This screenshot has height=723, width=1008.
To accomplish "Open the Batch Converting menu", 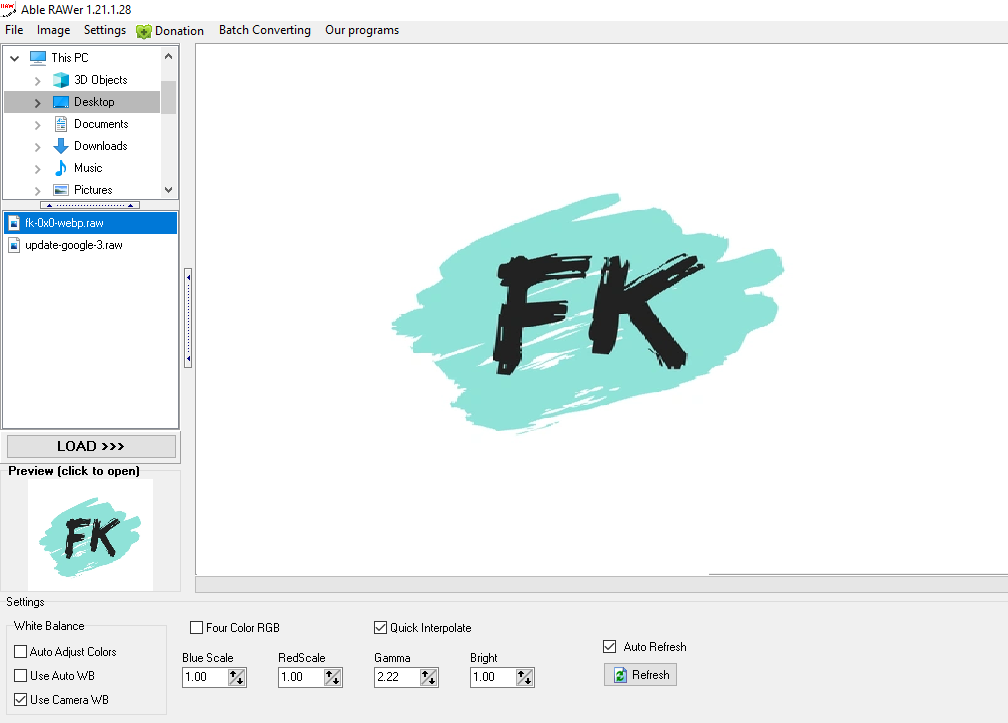I will tap(265, 30).
